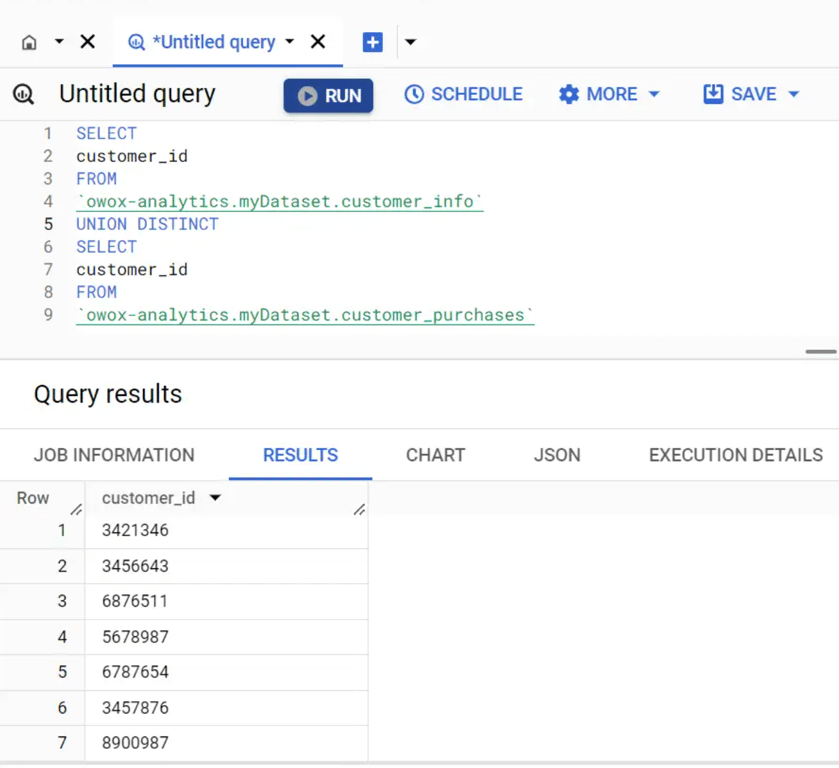Image resolution: width=839 pixels, height=768 pixels.
Task: Select result cell 6876511
Action: coord(226,602)
